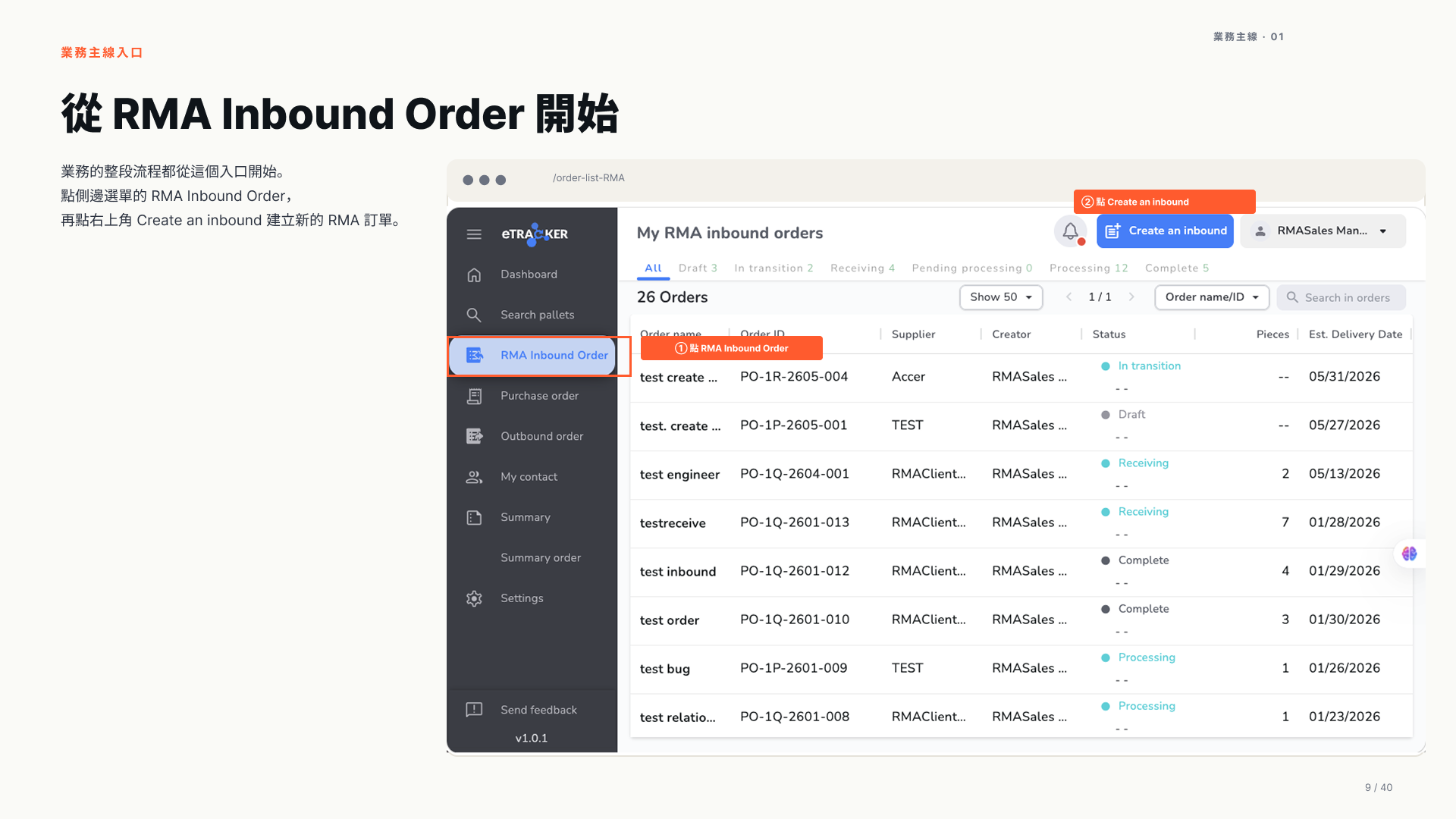
Task: Click Search in orders field
Action: [x=1341, y=297]
